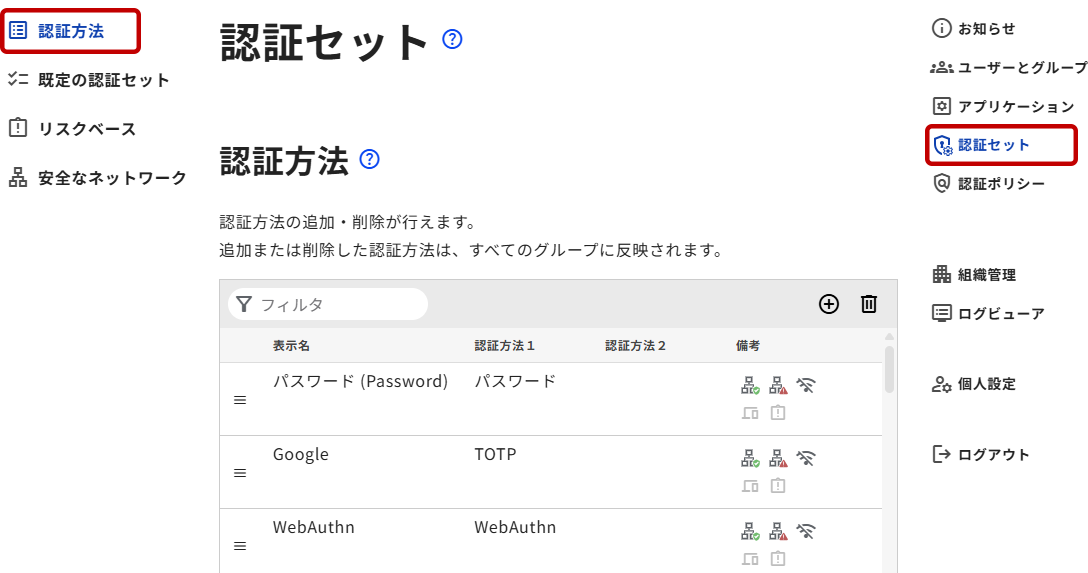Screen dimensions: 1088x573
Task: Click help icon beside 認証方法 heading
Action: tap(370, 159)
